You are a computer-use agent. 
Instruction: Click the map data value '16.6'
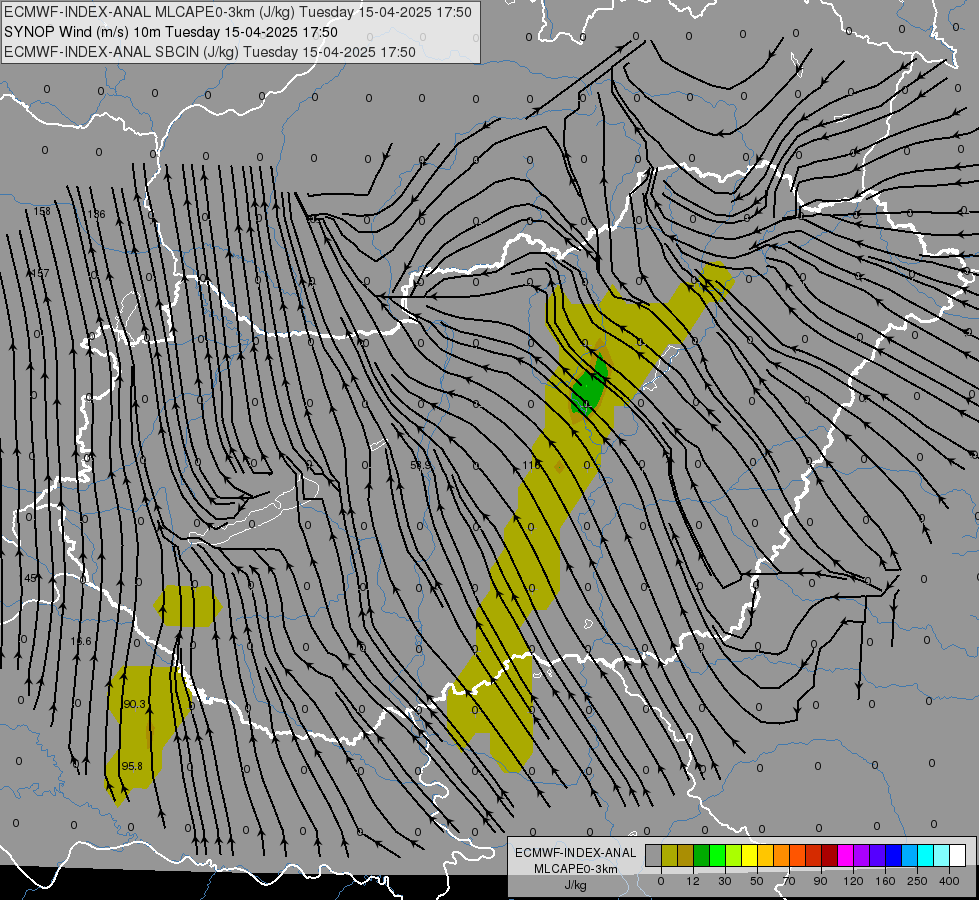click(81, 641)
